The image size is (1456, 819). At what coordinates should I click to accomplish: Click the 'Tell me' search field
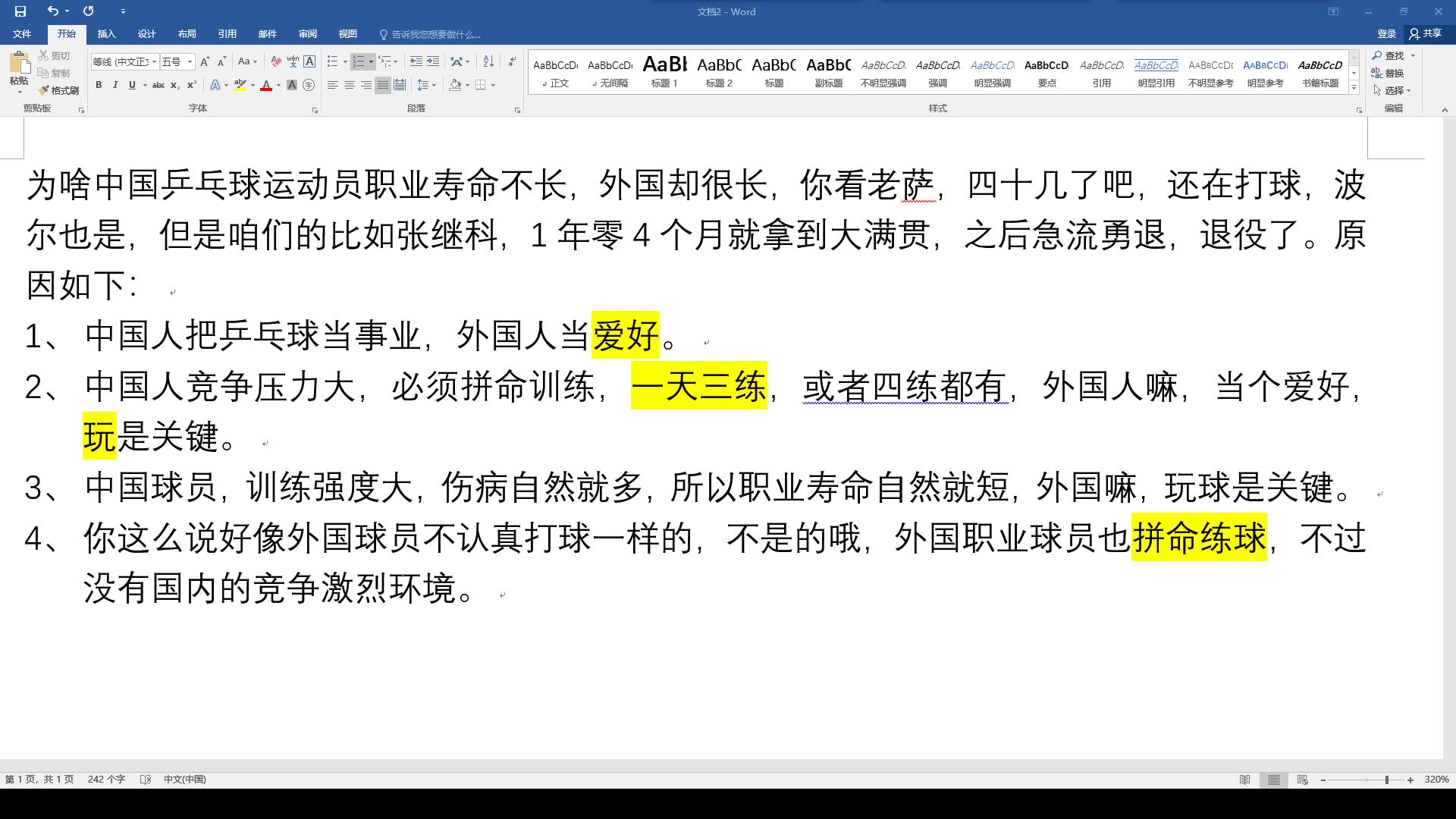click(429, 34)
